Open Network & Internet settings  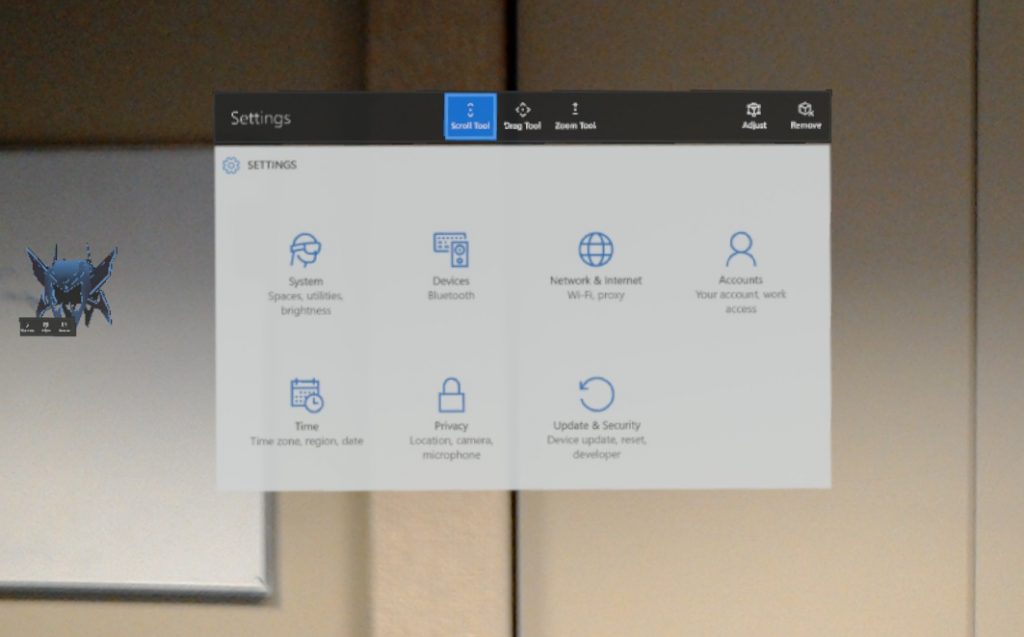tap(596, 267)
